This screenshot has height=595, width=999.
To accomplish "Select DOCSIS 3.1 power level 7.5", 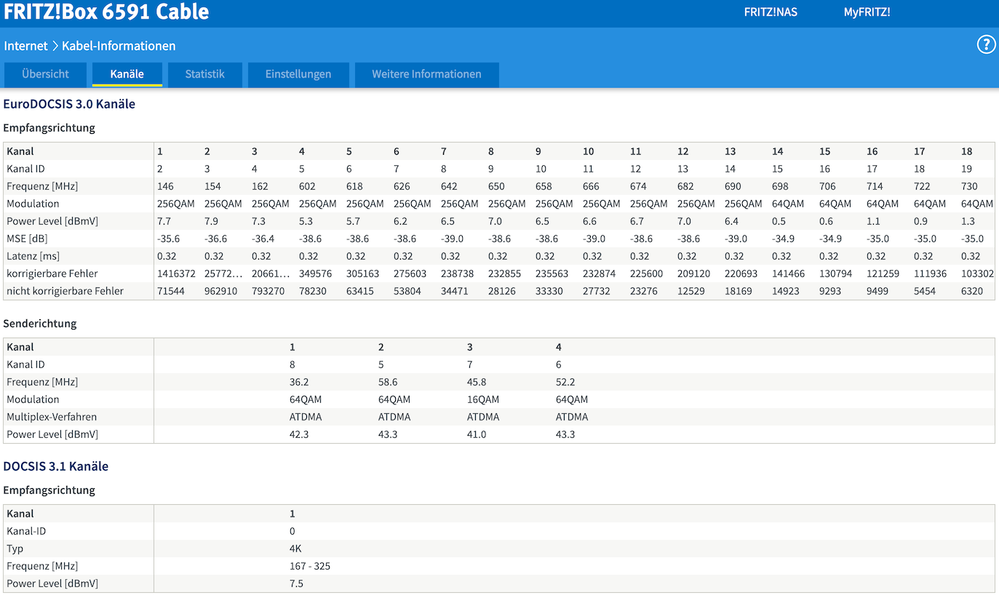I will 296,584.
